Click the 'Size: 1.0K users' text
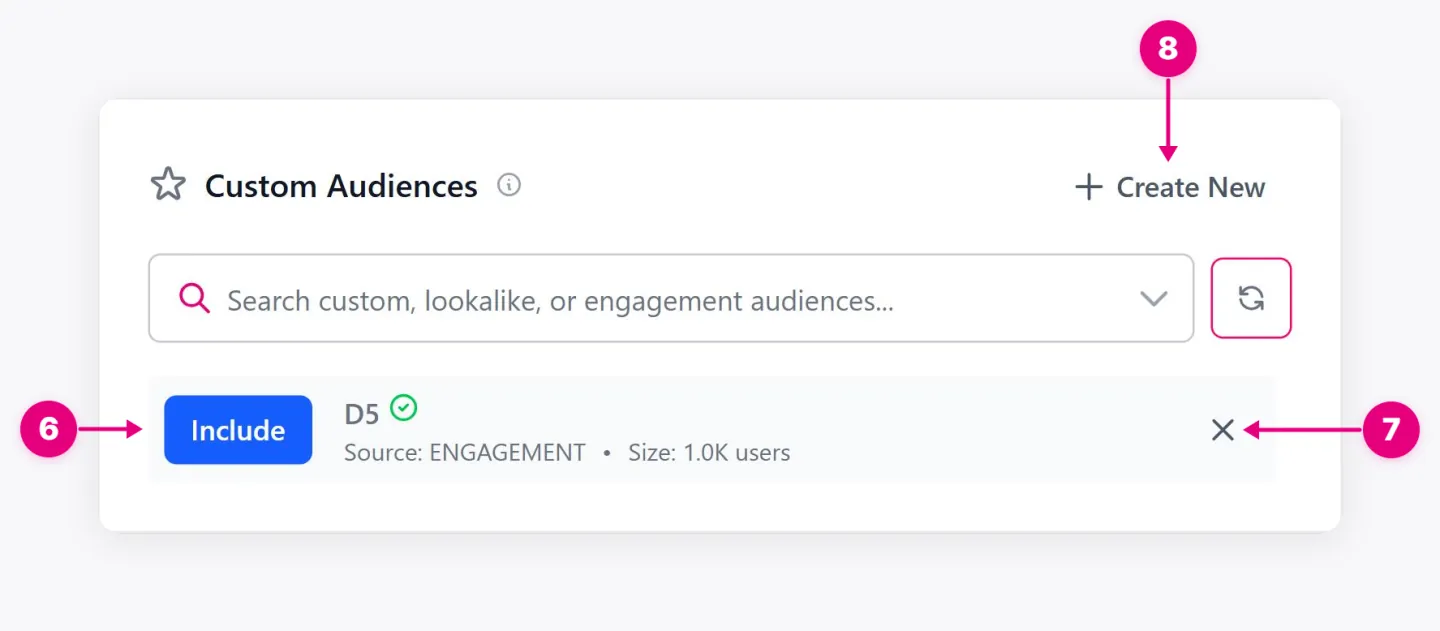 (x=709, y=453)
